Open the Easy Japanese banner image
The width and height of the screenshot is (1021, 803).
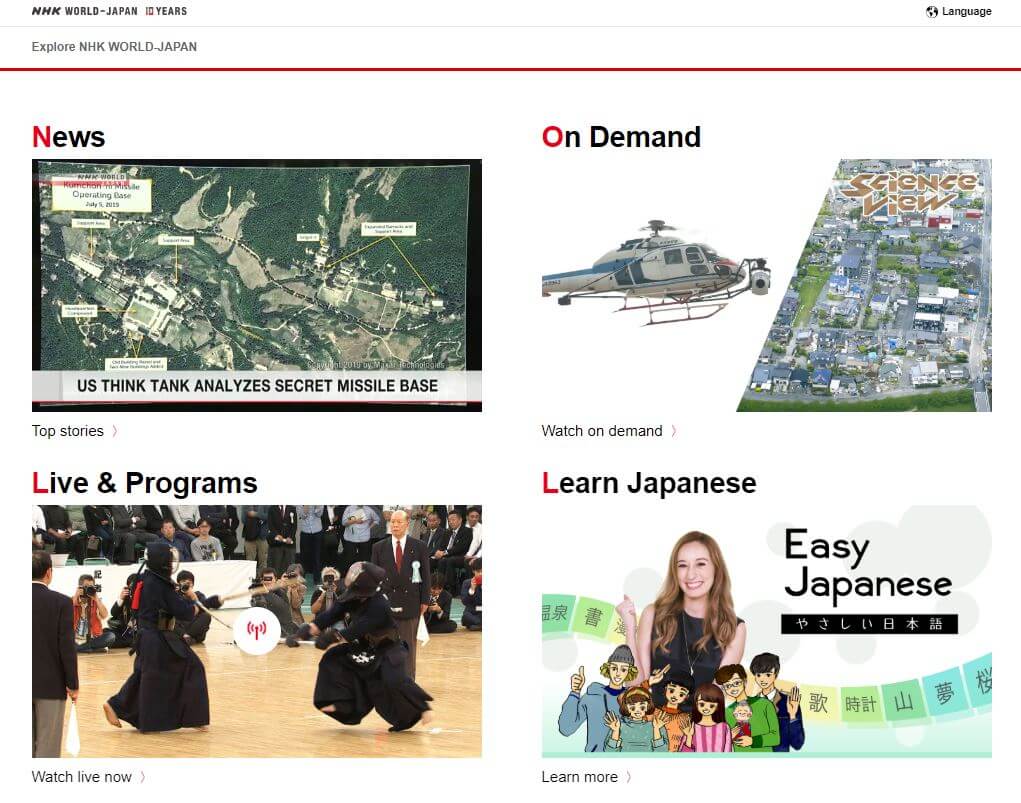coord(766,631)
